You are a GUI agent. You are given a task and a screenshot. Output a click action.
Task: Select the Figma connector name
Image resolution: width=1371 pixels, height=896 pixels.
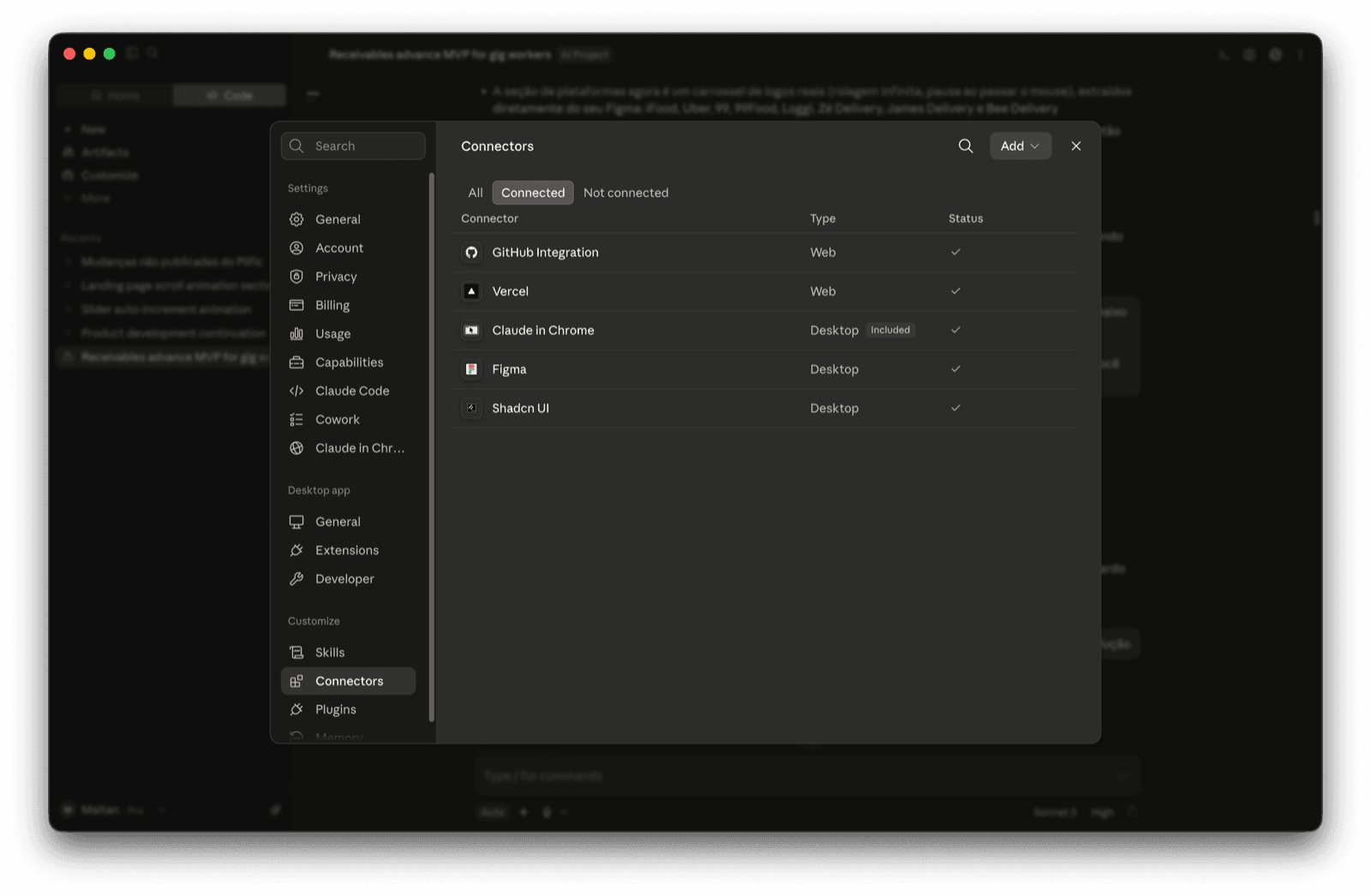509,369
